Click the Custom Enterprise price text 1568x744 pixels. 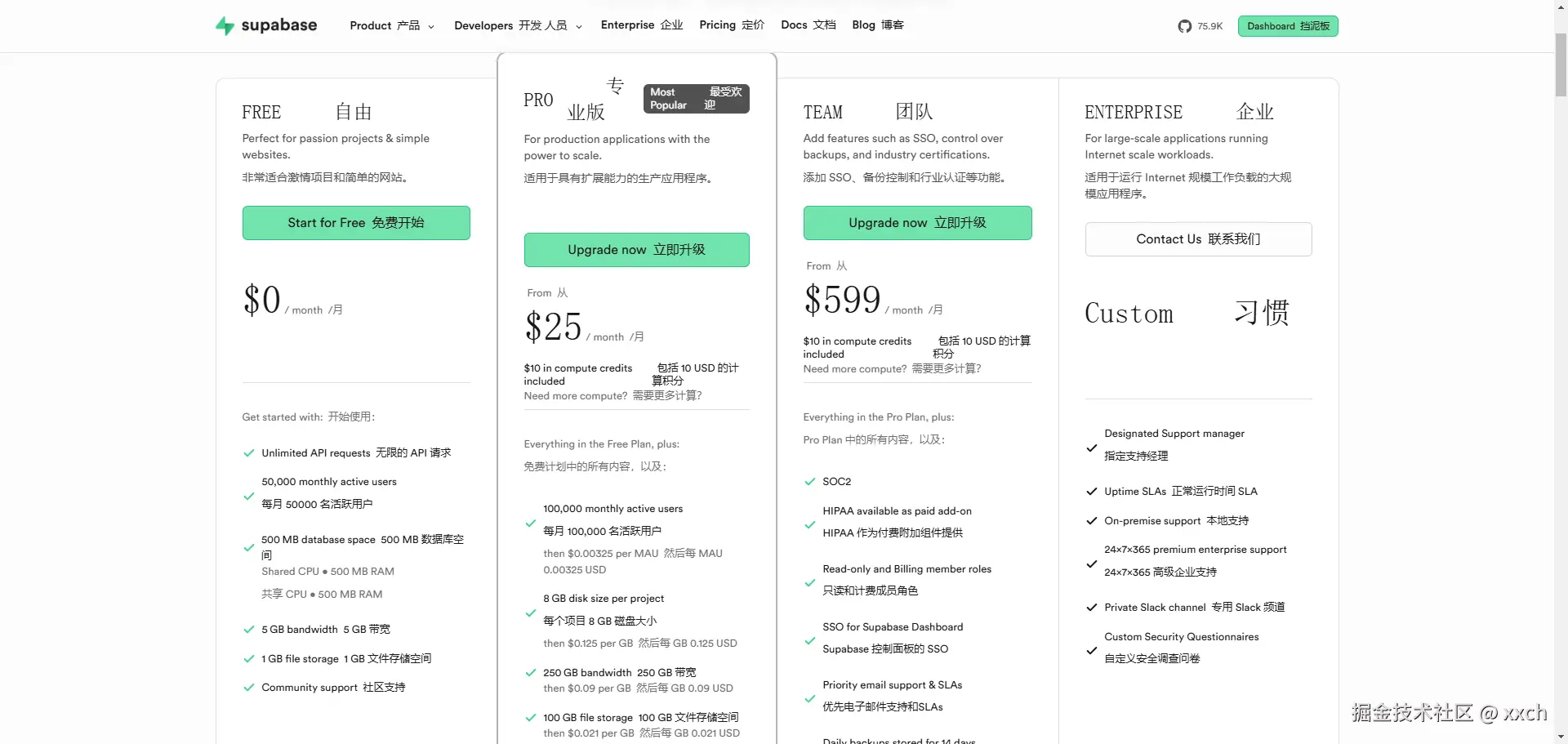[x=1129, y=314]
